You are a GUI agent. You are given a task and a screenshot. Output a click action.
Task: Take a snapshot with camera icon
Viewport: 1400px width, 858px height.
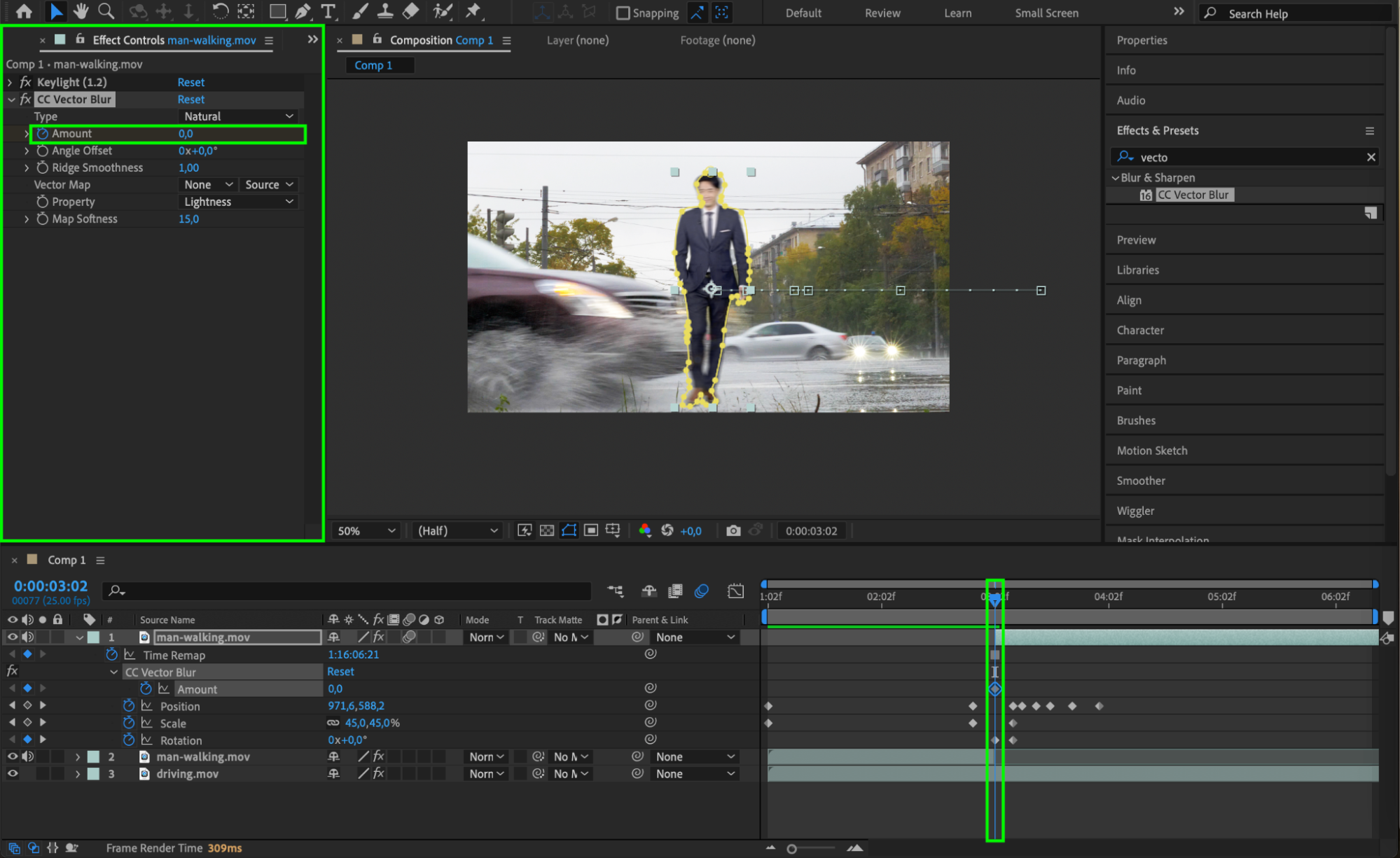coord(733,531)
